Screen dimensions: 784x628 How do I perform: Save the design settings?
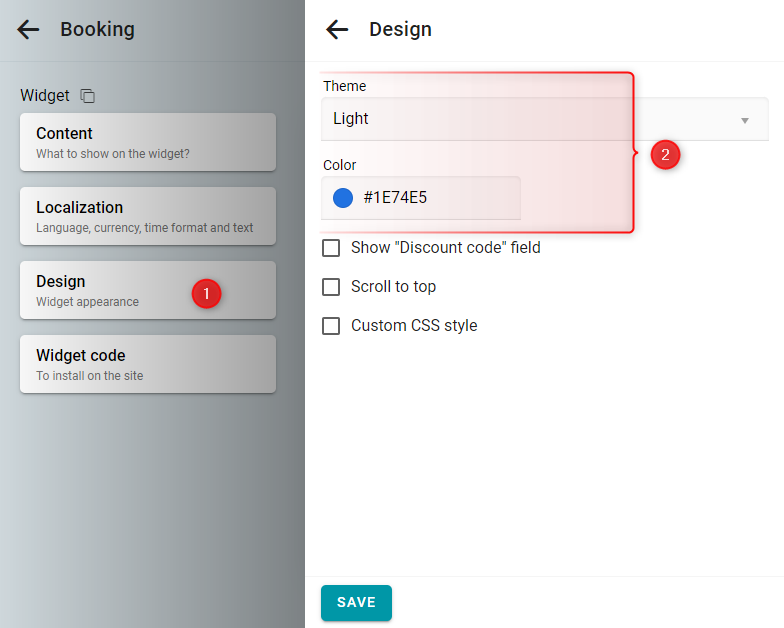tap(356, 602)
